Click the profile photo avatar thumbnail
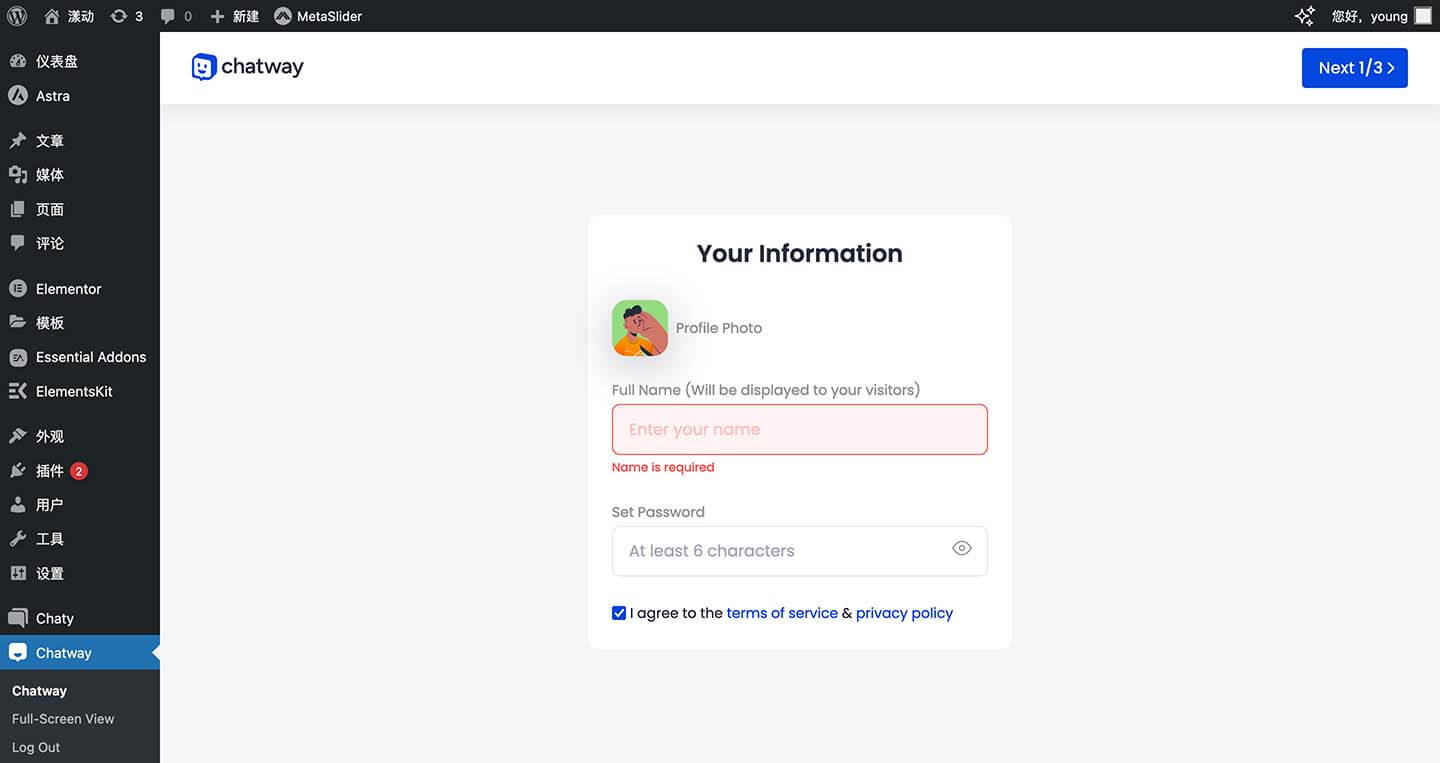 [640, 328]
